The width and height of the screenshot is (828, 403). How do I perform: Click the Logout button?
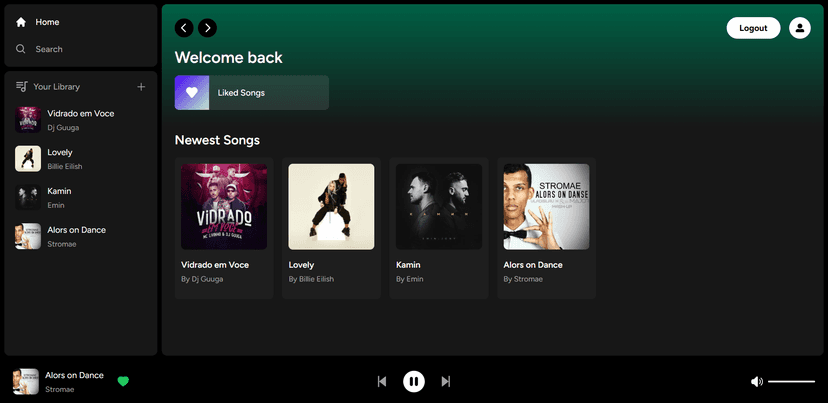[x=753, y=28]
